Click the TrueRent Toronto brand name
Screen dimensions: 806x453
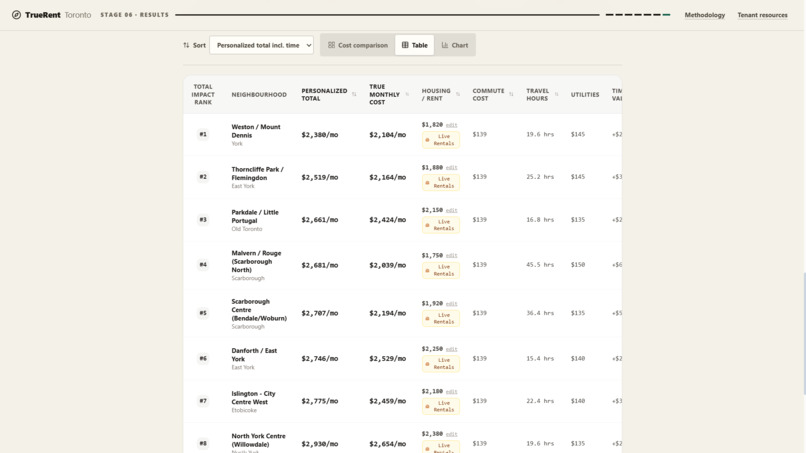tap(58, 15)
